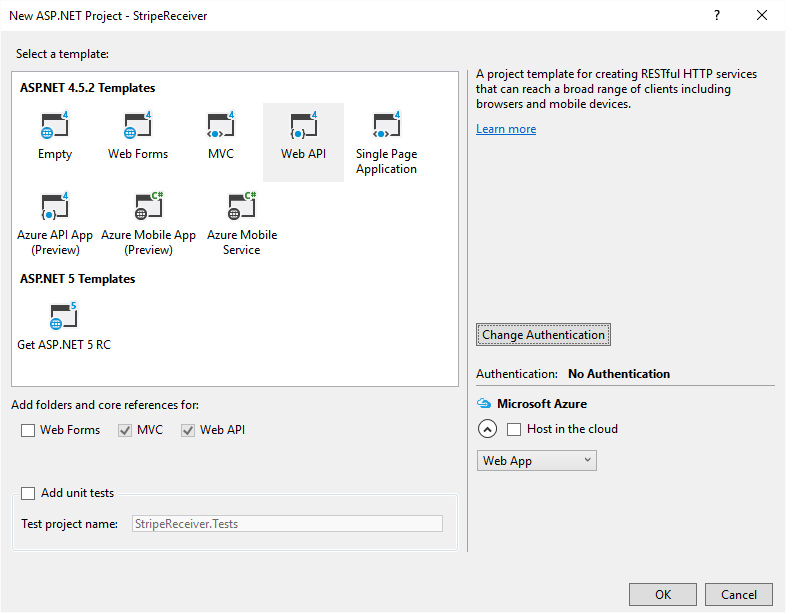Click the Add folders and core references label
Viewport: 786px width, 613px height.
click(105, 405)
